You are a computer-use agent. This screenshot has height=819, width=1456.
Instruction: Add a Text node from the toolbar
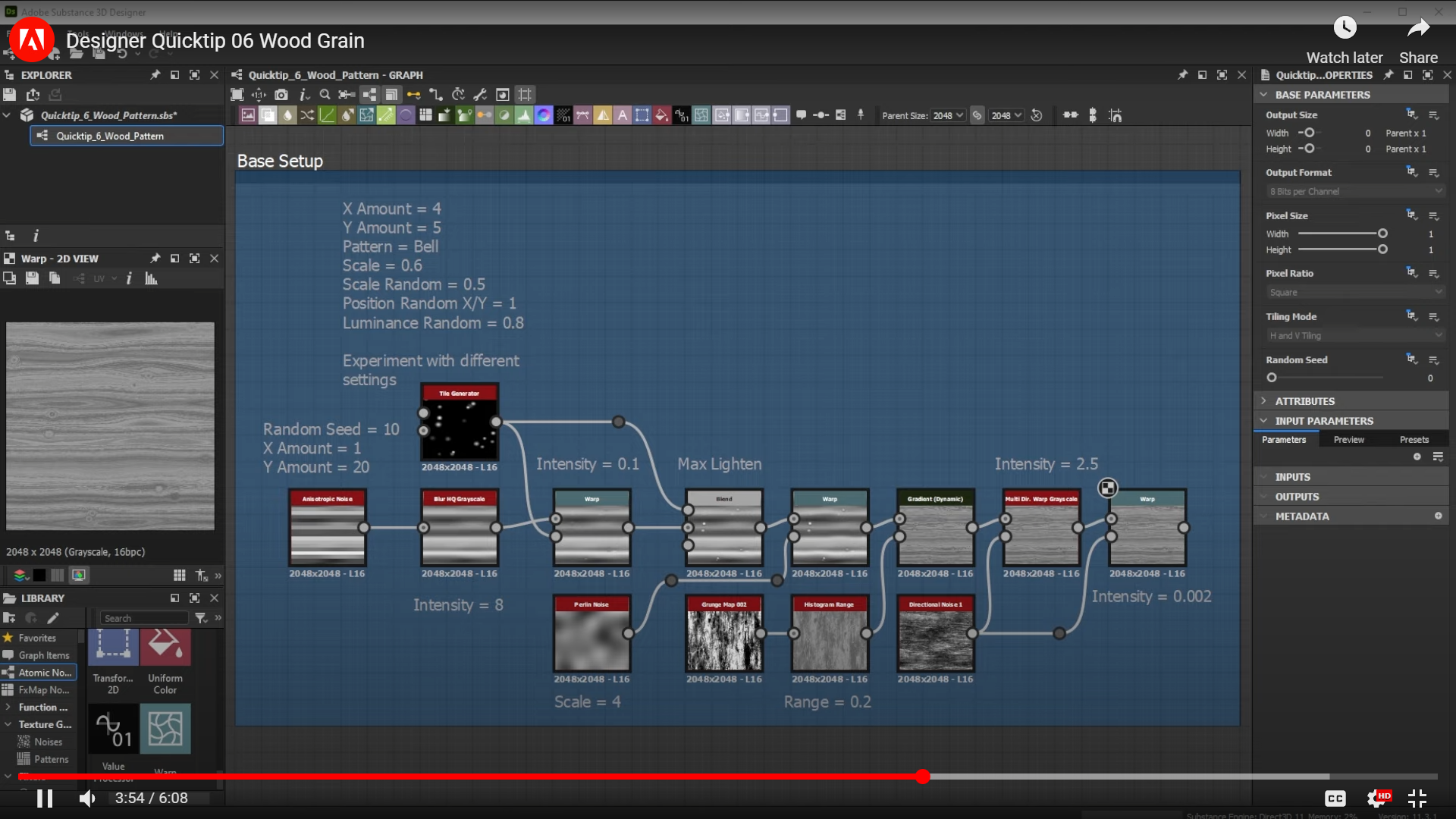click(x=623, y=115)
